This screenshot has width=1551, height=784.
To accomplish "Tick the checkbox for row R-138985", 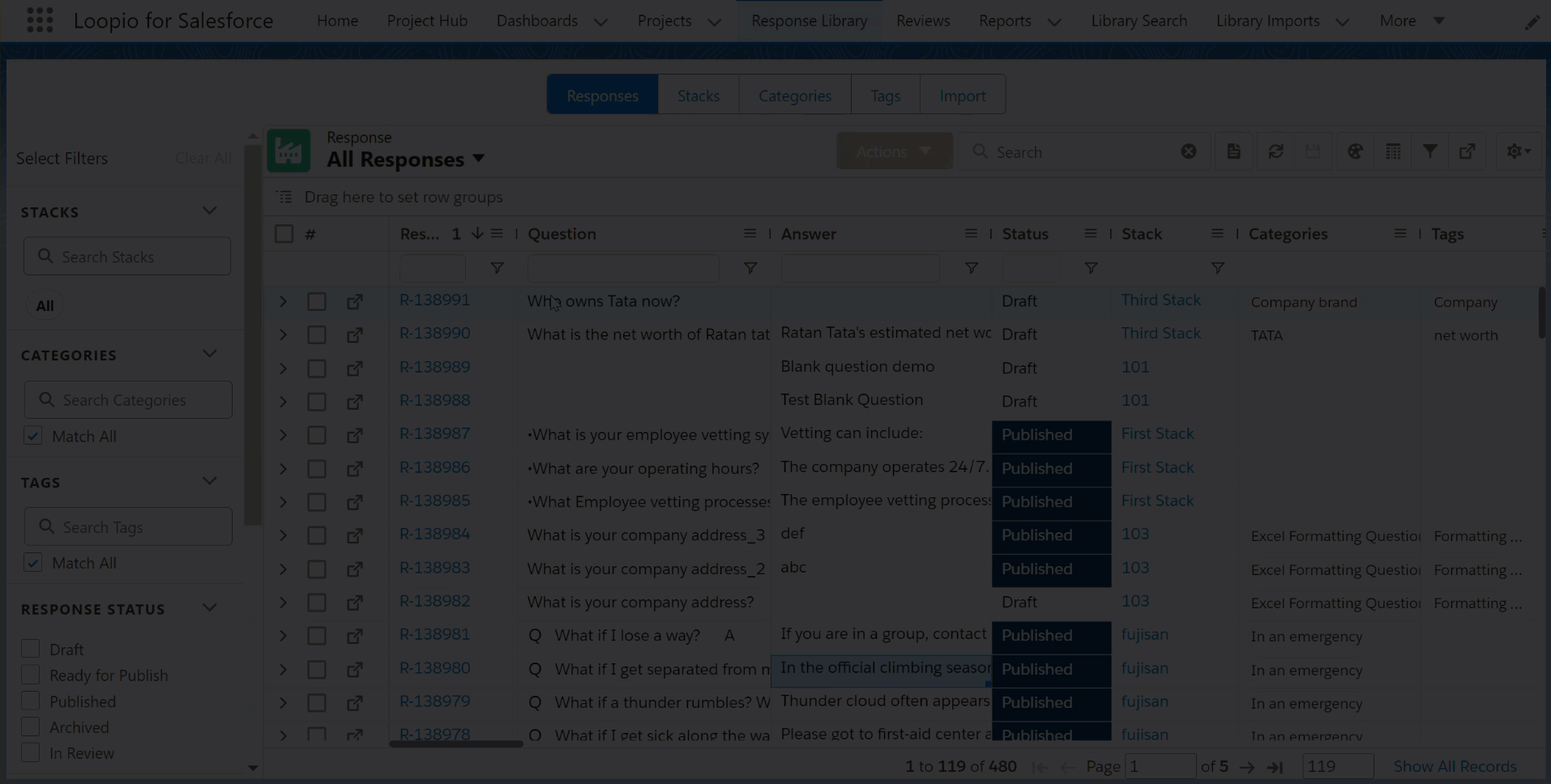I will 317,502.
